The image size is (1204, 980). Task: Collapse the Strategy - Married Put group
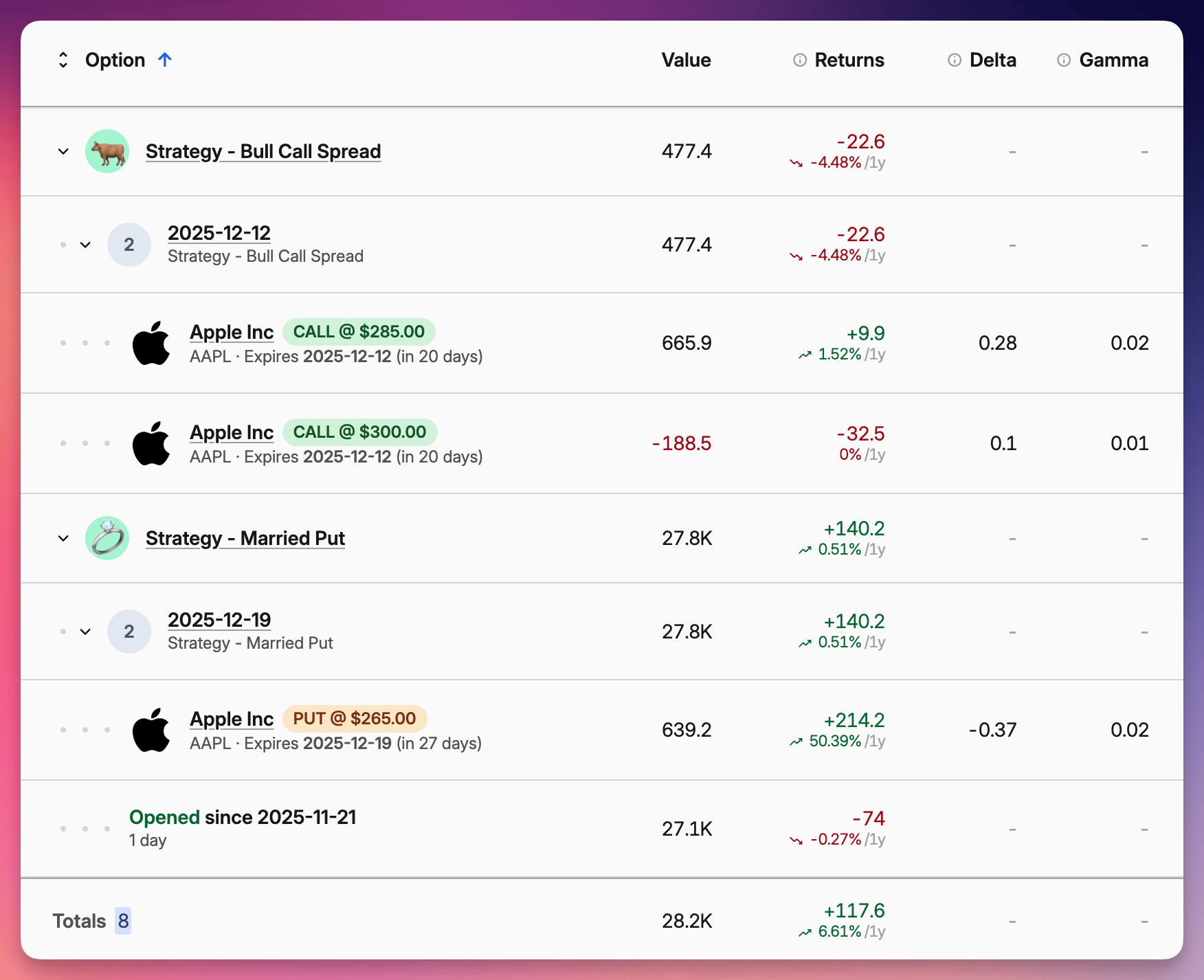point(63,538)
